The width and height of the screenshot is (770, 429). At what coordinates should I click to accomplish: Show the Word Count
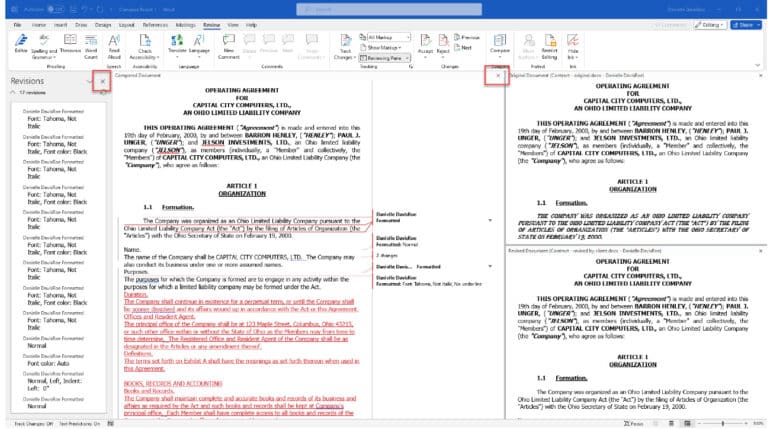click(91, 46)
